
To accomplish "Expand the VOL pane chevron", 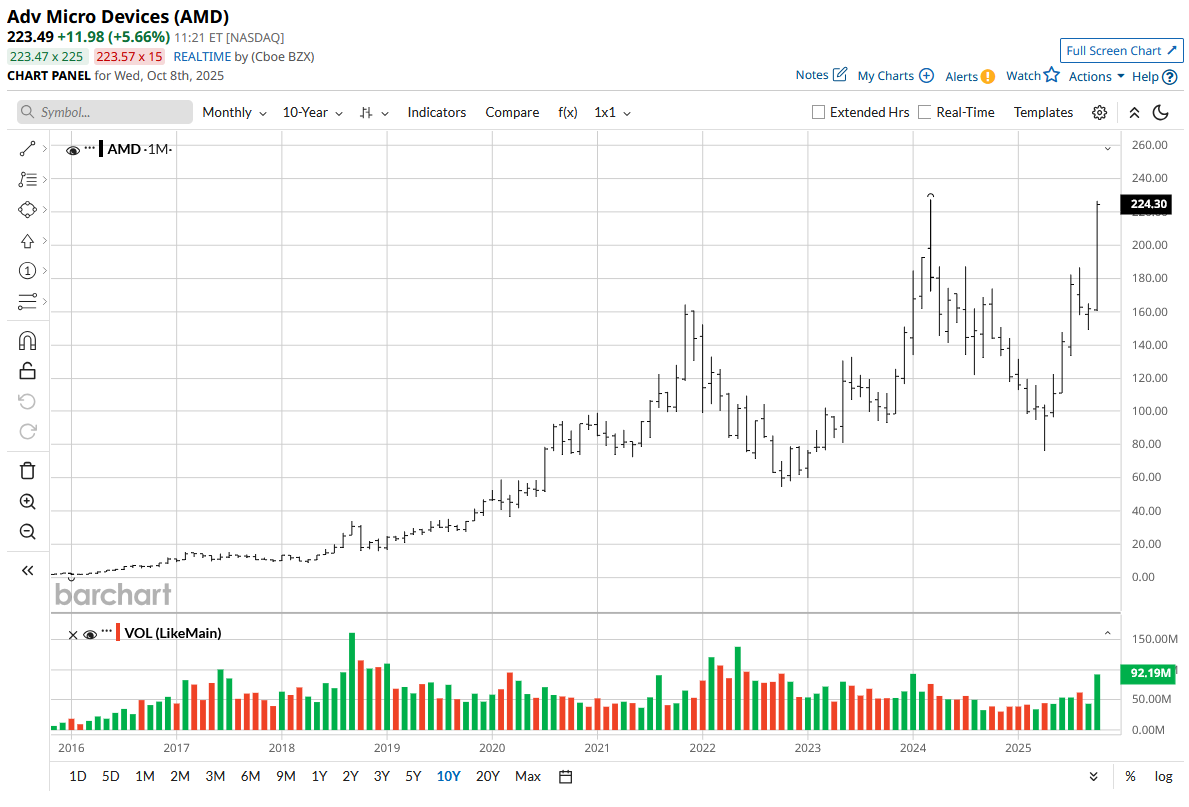I will (x=1108, y=633).
